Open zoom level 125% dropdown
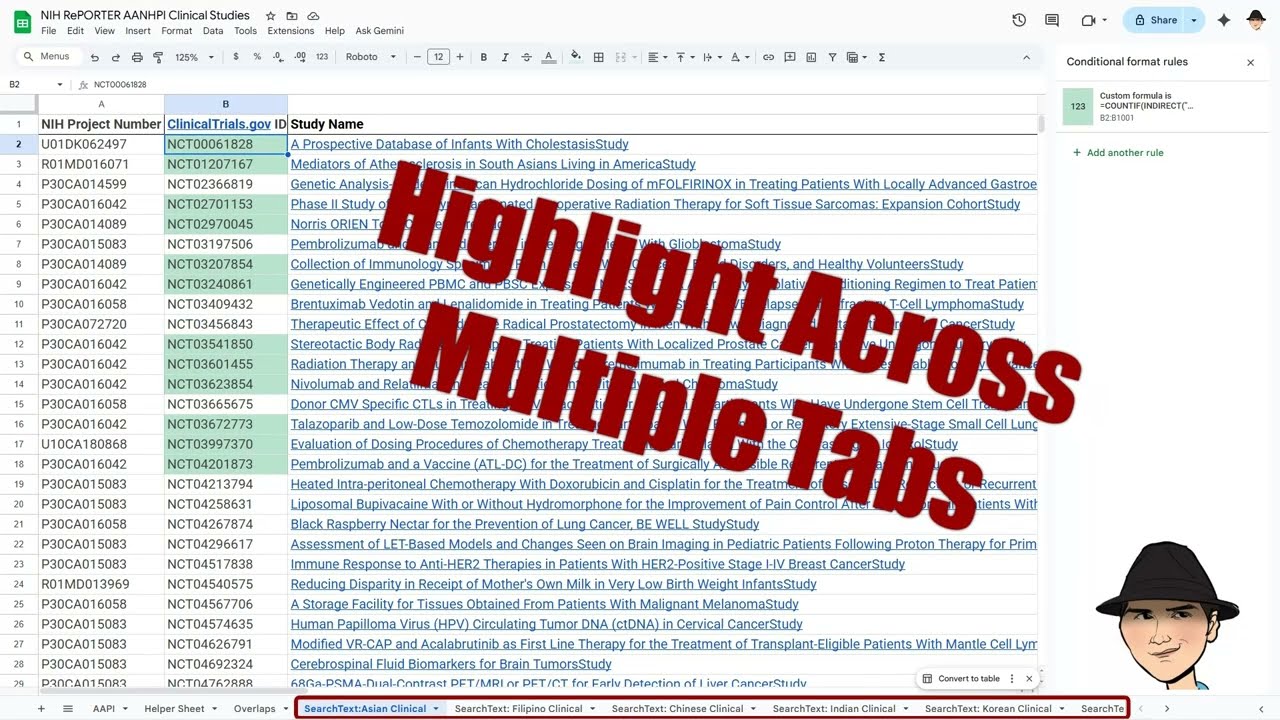1280x720 pixels. coord(194,57)
